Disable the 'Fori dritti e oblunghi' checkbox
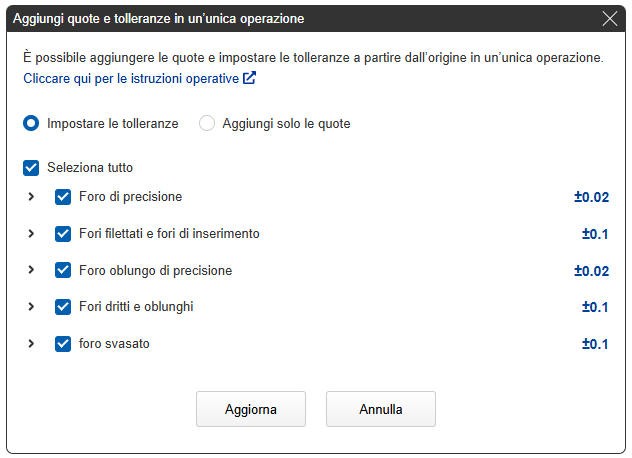632x458 pixels. click(x=63, y=307)
